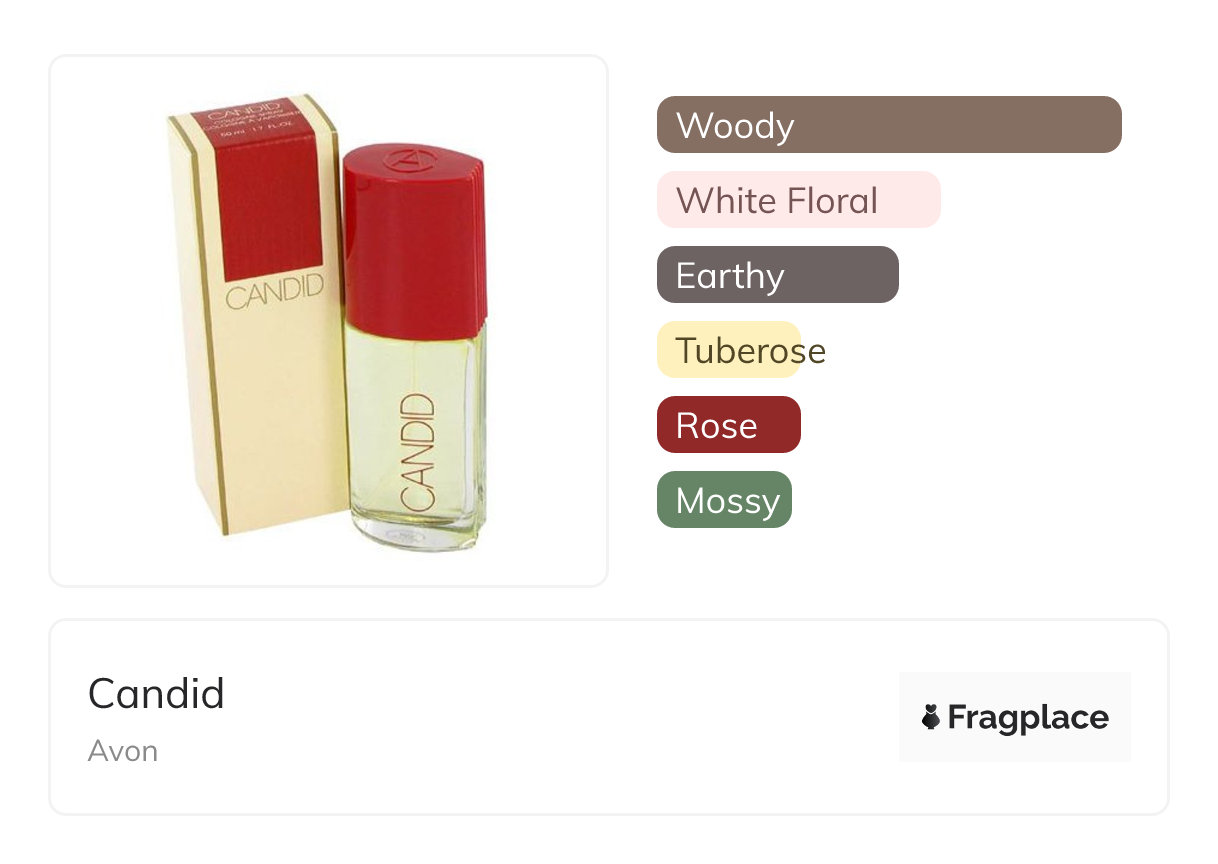Open the Fragplace wordmark text

pos(1028,718)
